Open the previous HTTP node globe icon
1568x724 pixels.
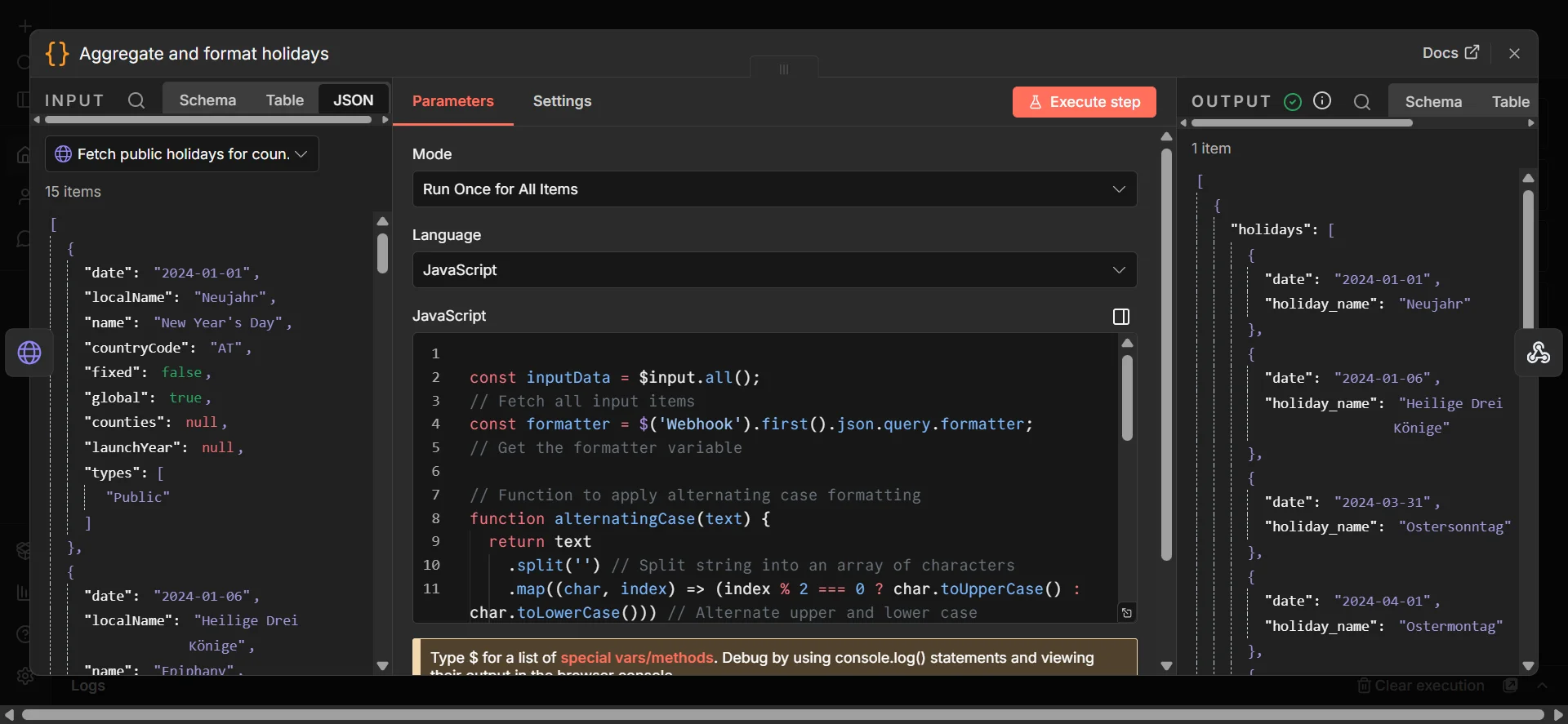pyautogui.click(x=29, y=353)
